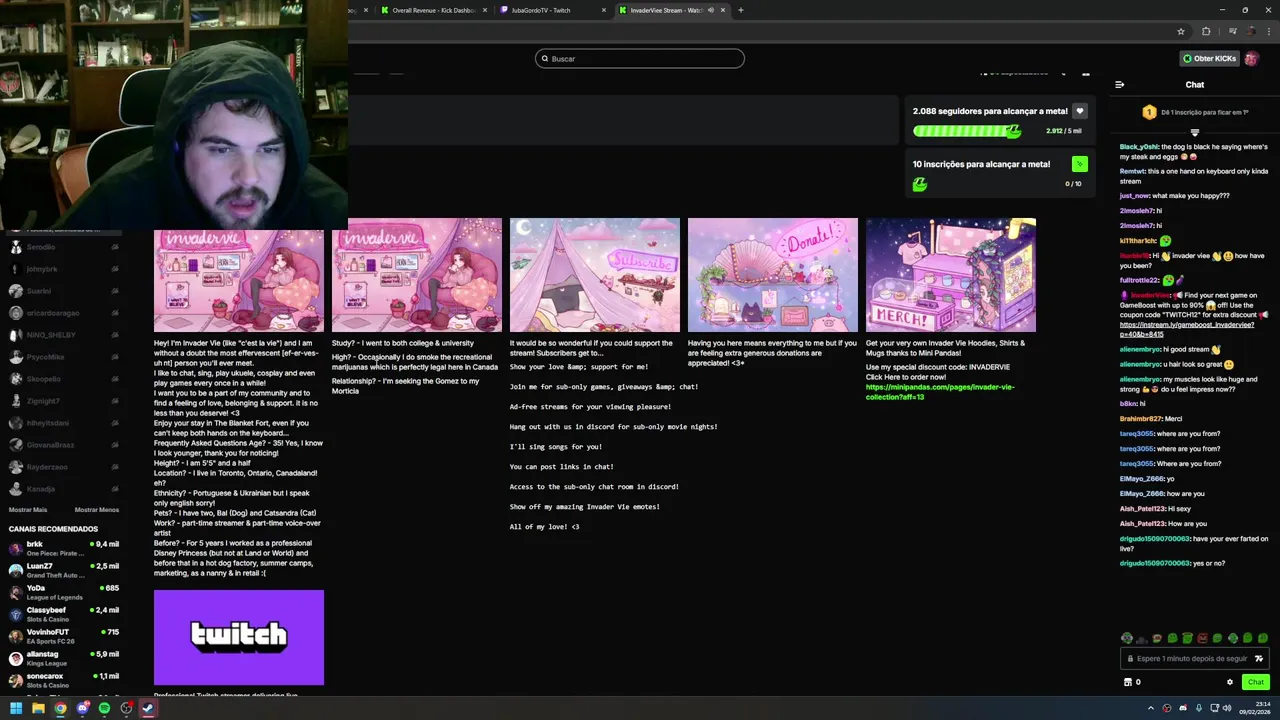Open recommended channel allanstag
The height and width of the screenshot is (720, 1280).
pos(64,658)
